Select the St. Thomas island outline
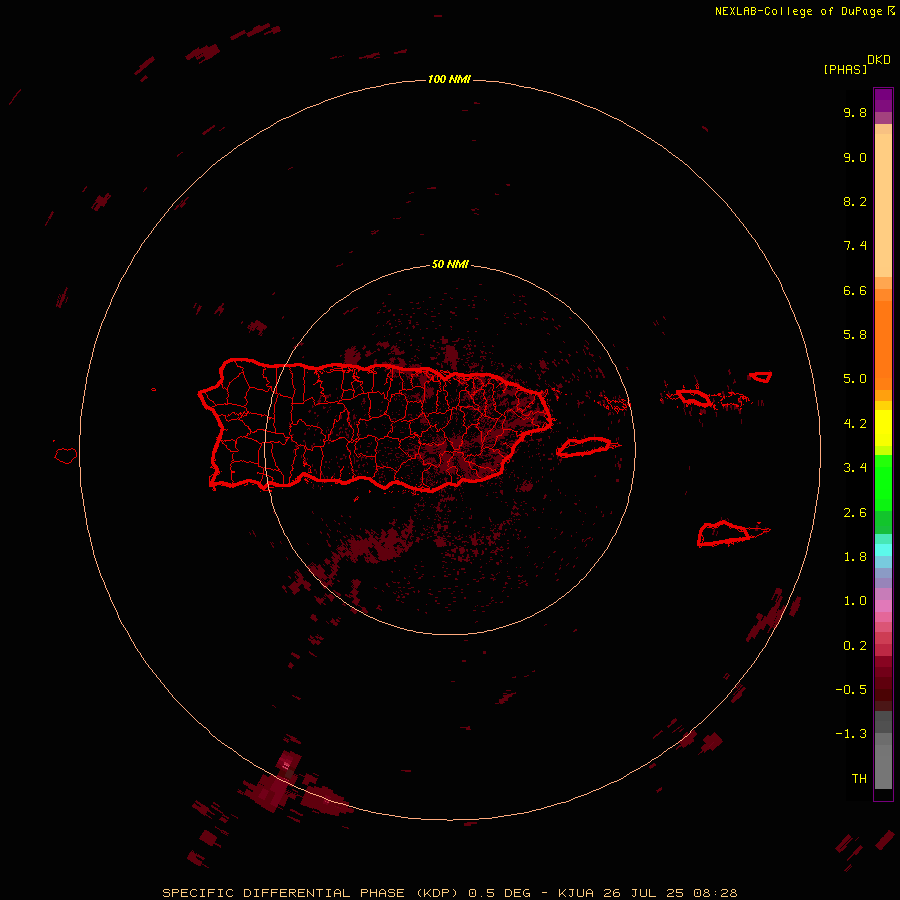900x900 pixels. [693, 397]
